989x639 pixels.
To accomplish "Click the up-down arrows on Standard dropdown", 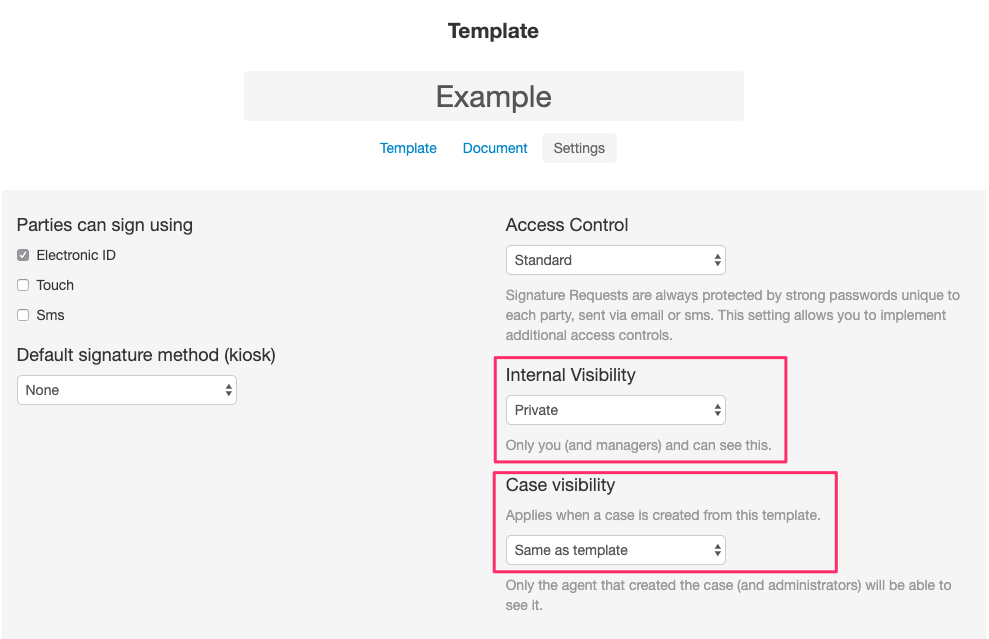I will (x=717, y=260).
